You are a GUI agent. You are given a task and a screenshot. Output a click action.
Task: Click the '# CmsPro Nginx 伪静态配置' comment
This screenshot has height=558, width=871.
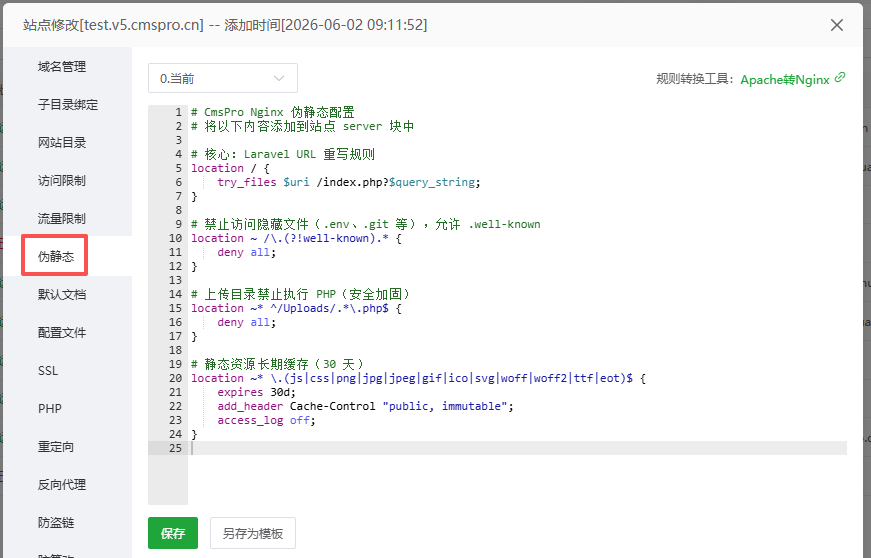tap(273, 112)
